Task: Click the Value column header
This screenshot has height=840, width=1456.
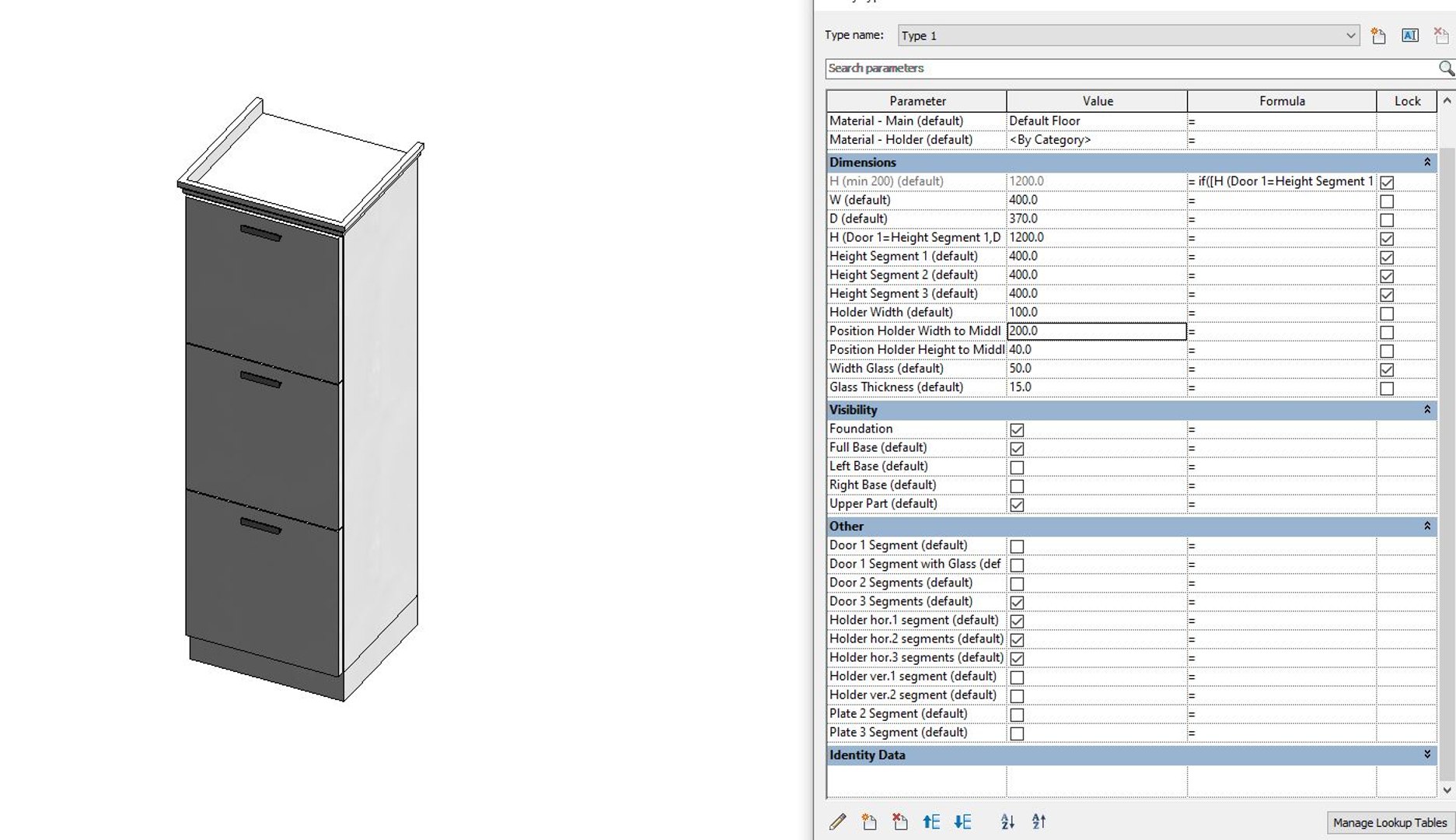Action: coord(1097,101)
